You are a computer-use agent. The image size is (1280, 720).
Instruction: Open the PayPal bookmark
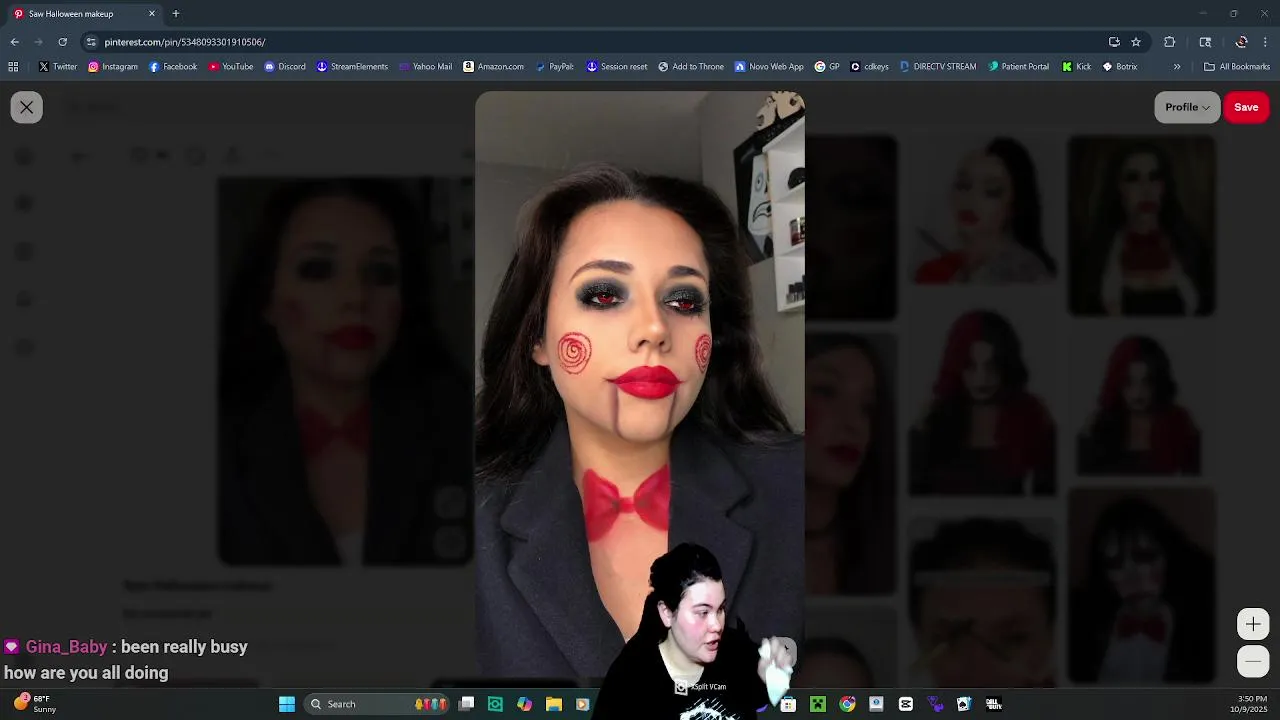click(x=554, y=67)
